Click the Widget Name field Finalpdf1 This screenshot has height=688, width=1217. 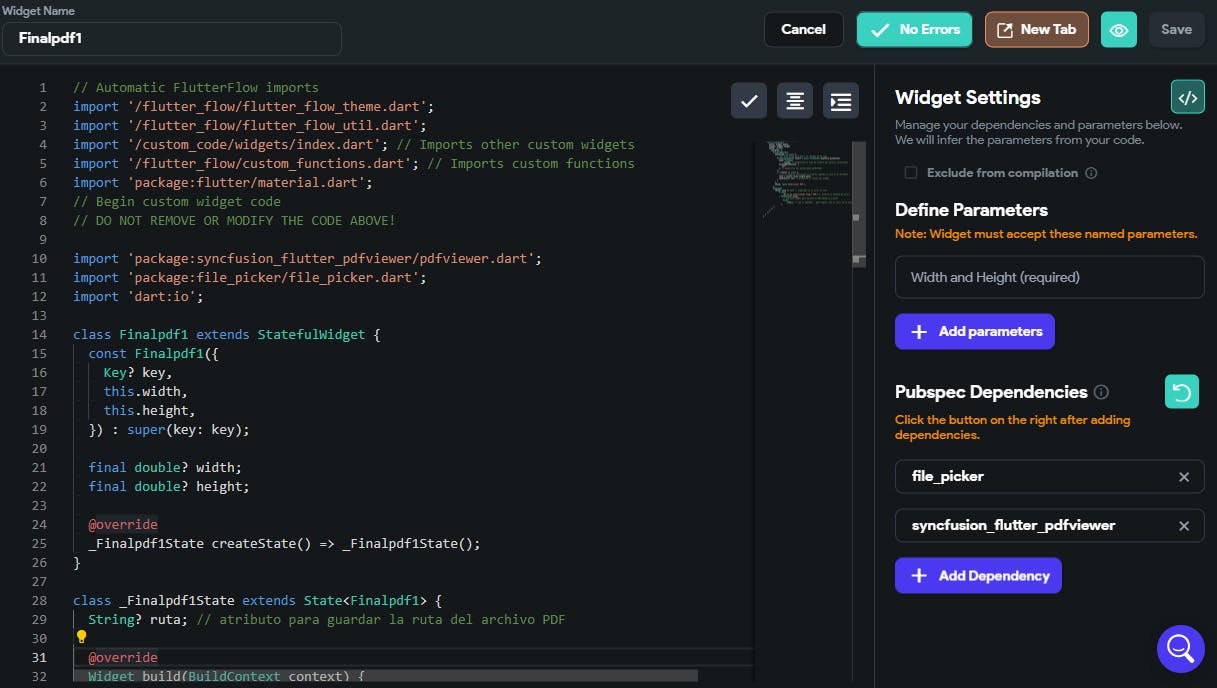click(x=171, y=39)
